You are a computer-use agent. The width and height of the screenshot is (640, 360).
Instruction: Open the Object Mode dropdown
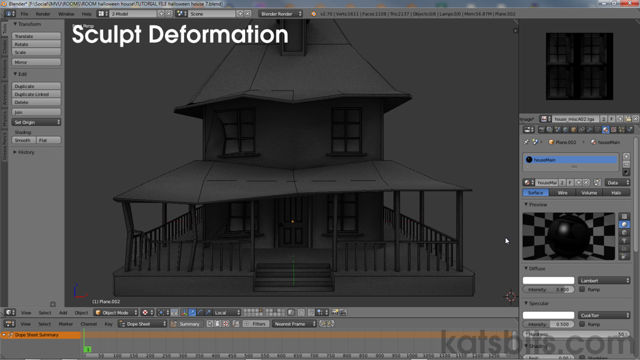116,313
